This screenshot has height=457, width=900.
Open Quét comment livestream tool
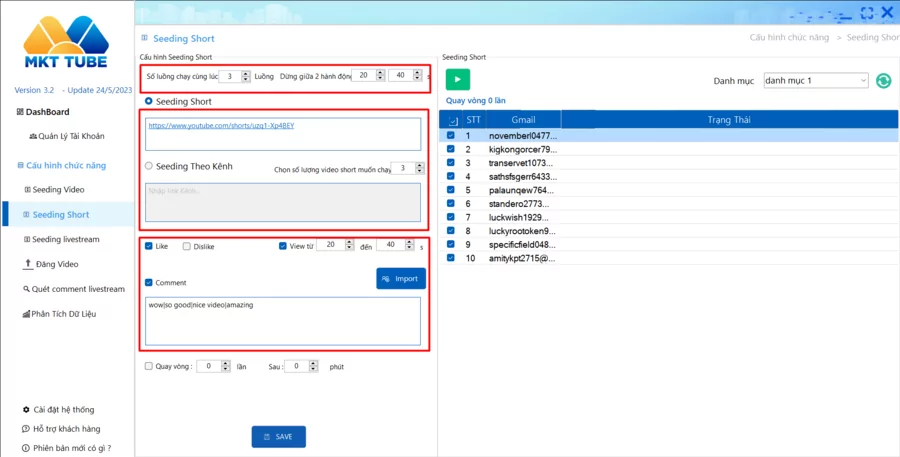(x=74, y=289)
